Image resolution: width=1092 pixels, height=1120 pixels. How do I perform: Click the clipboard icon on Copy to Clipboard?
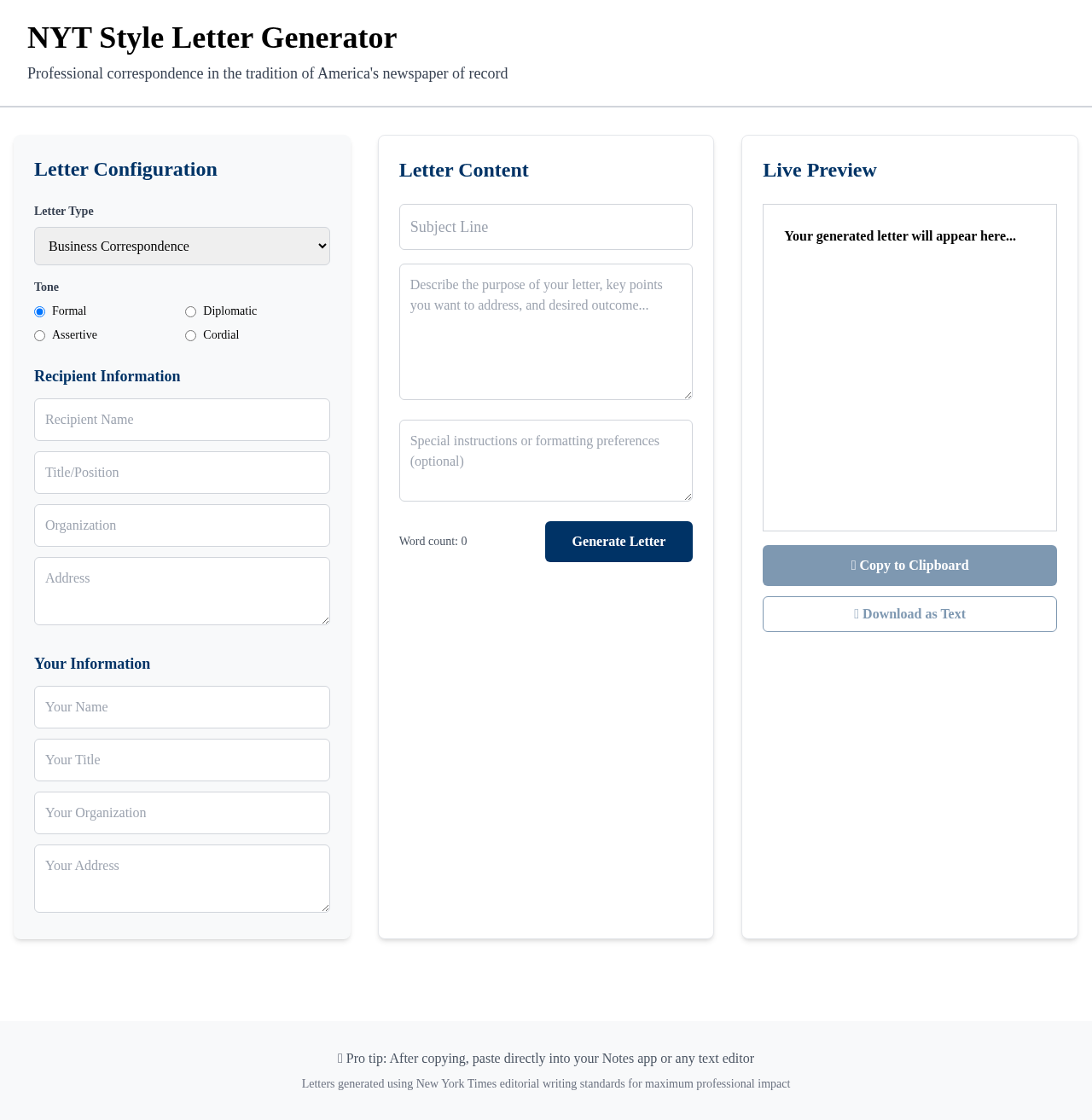click(852, 566)
